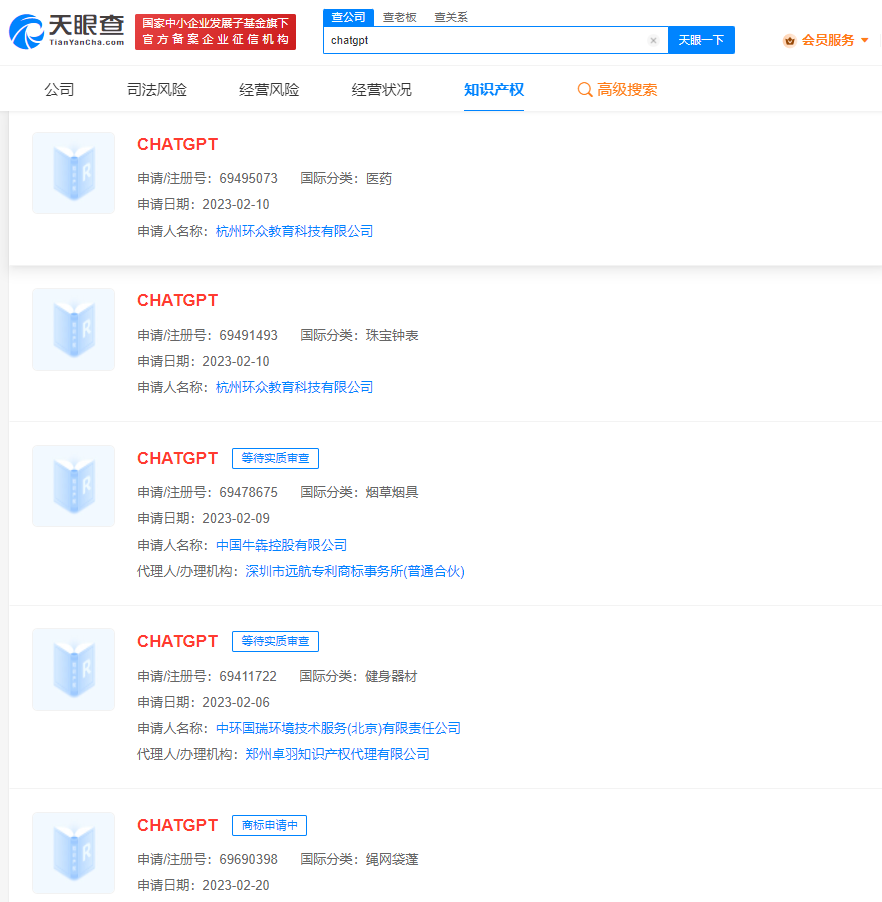Screen dimensions: 882x902
Task: Expand the 会员服务 dropdown arrow
Action: click(865, 40)
